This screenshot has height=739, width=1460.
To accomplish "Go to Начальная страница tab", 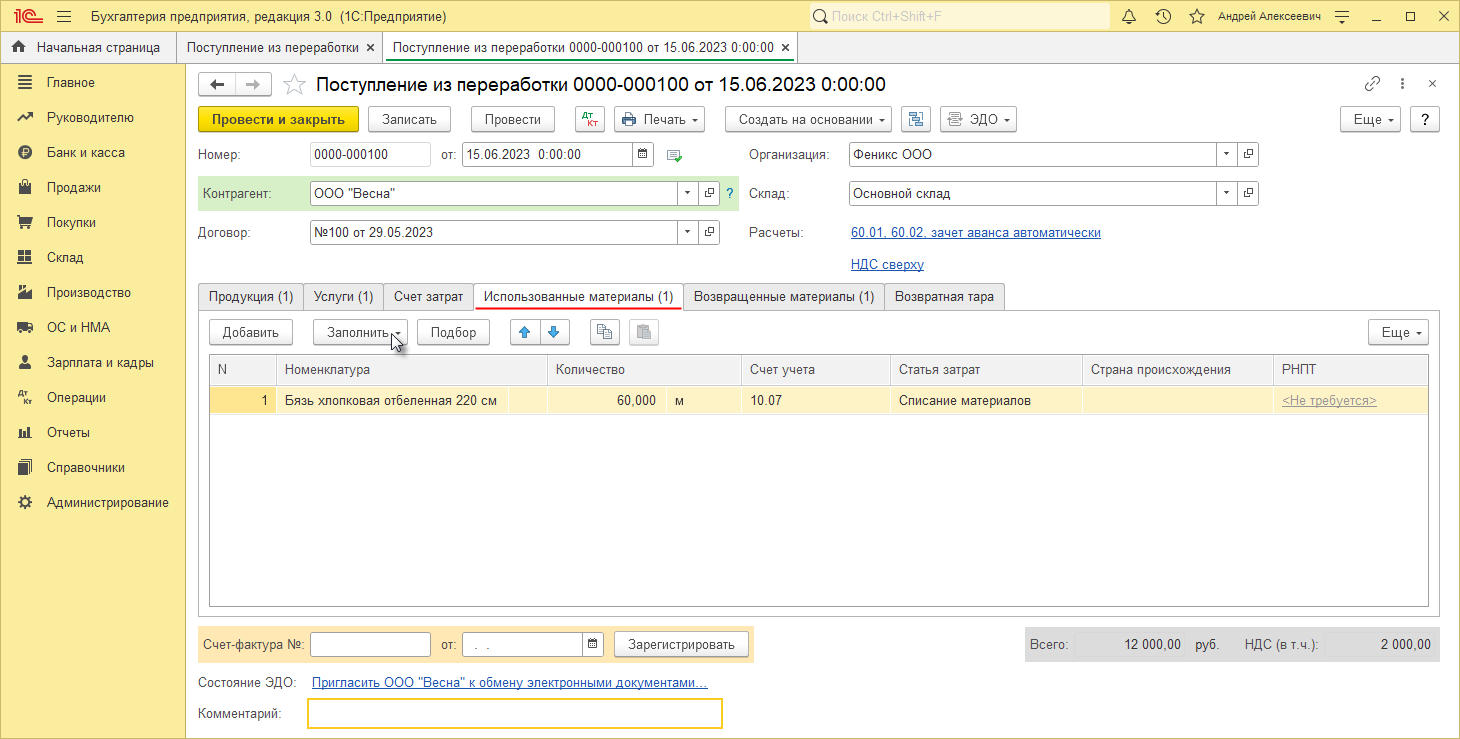I will coord(86,47).
